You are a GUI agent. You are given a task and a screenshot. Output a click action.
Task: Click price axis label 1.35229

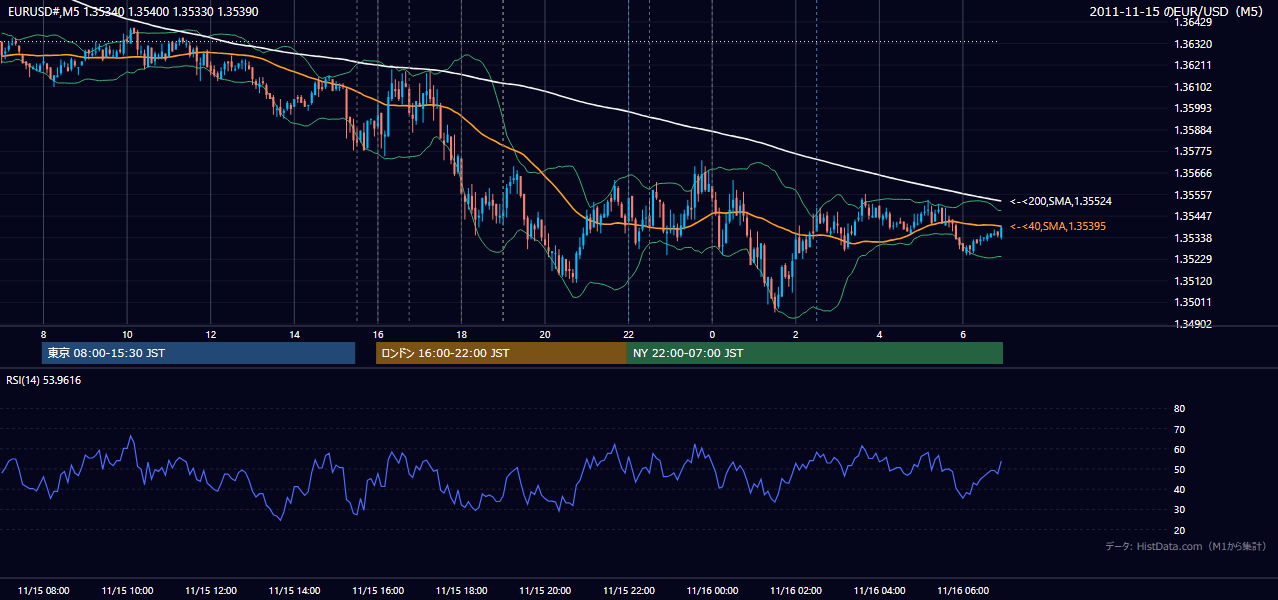click(1193, 259)
